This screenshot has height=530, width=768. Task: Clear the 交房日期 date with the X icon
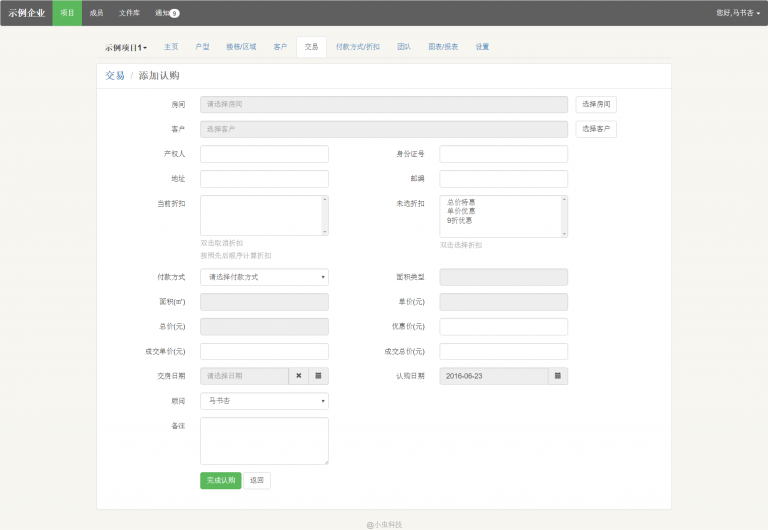[x=299, y=376]
